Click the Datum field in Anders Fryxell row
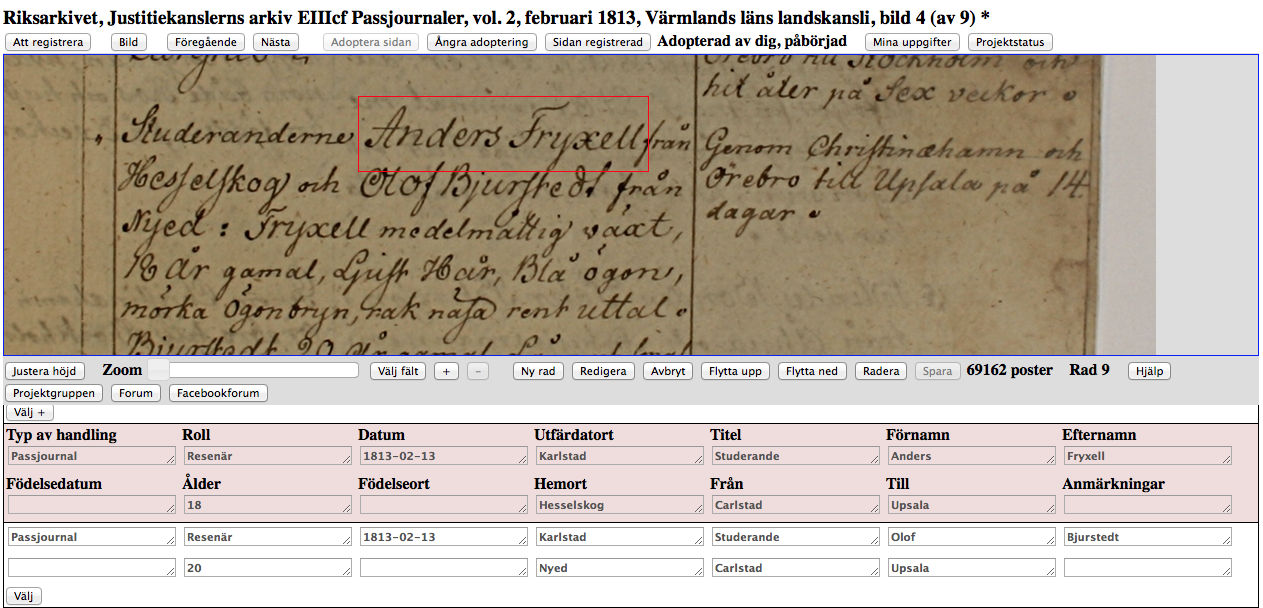Screen dimensions: 1263x608 (x=444, y=456)
